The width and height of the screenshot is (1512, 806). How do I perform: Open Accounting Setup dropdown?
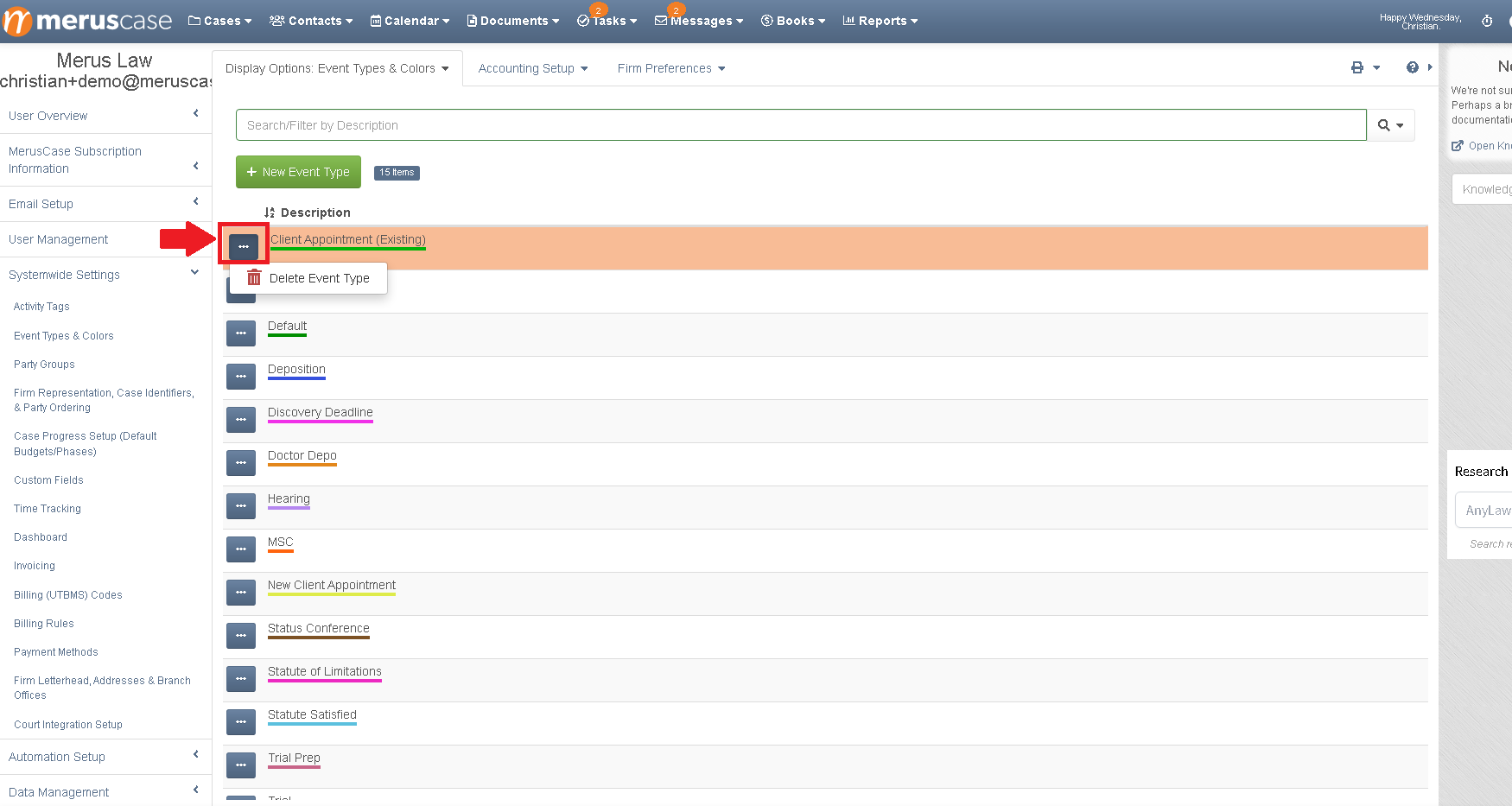point(533,68)
